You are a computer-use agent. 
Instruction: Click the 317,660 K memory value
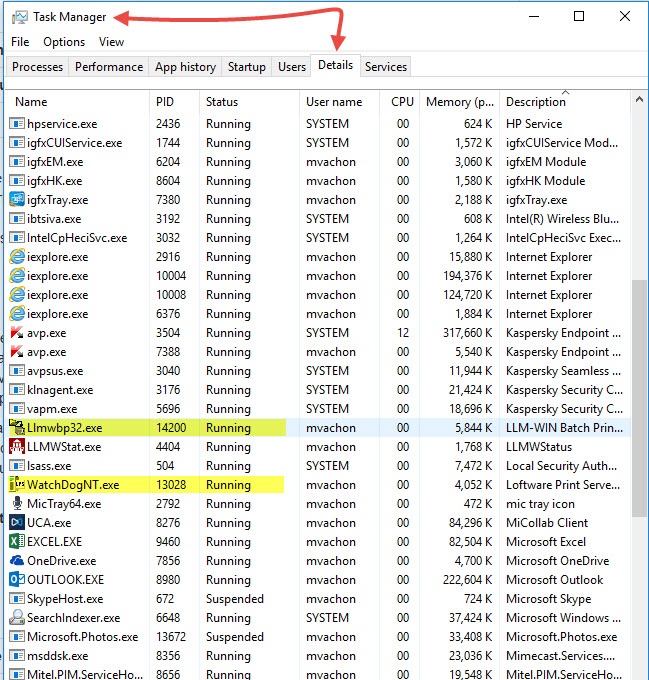467,333
